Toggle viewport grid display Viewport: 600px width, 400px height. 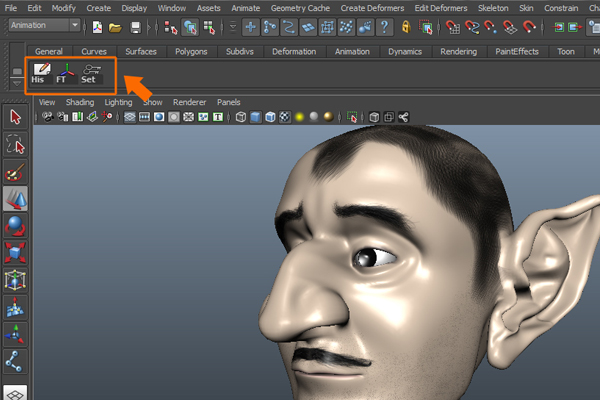[130, 117]
